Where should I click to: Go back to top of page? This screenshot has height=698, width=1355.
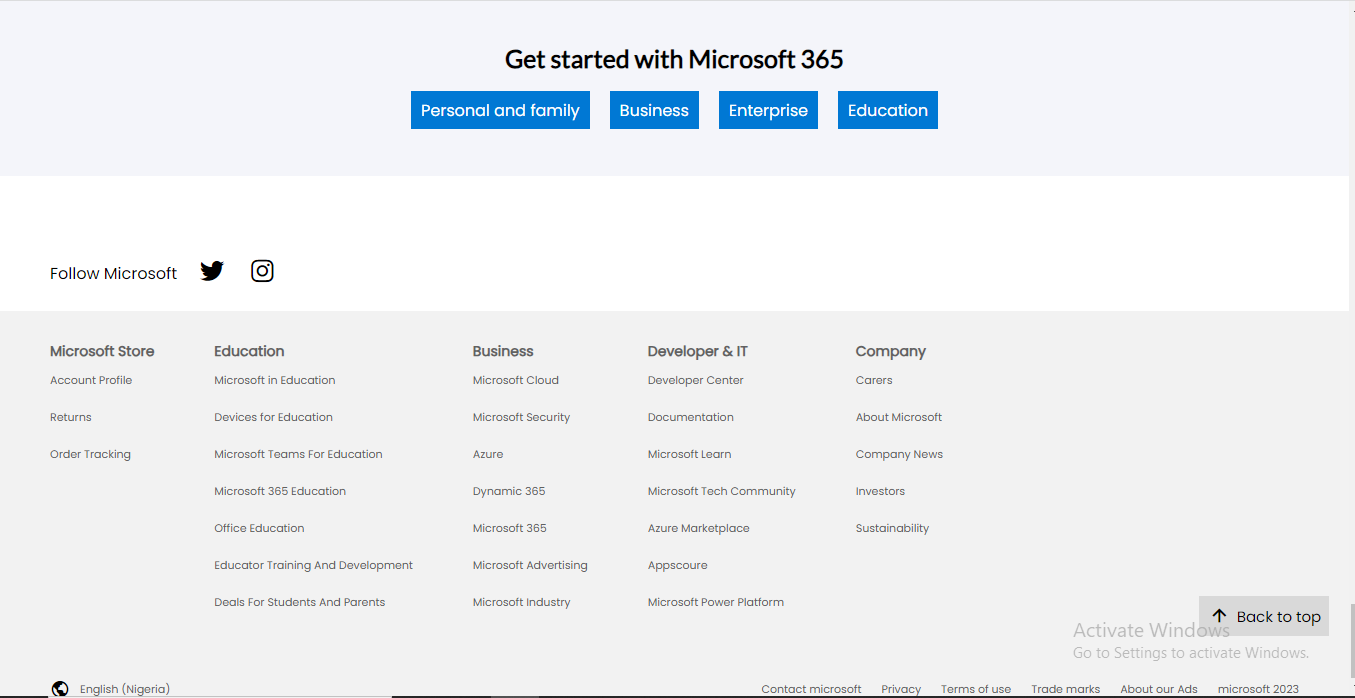[1264, 616]
